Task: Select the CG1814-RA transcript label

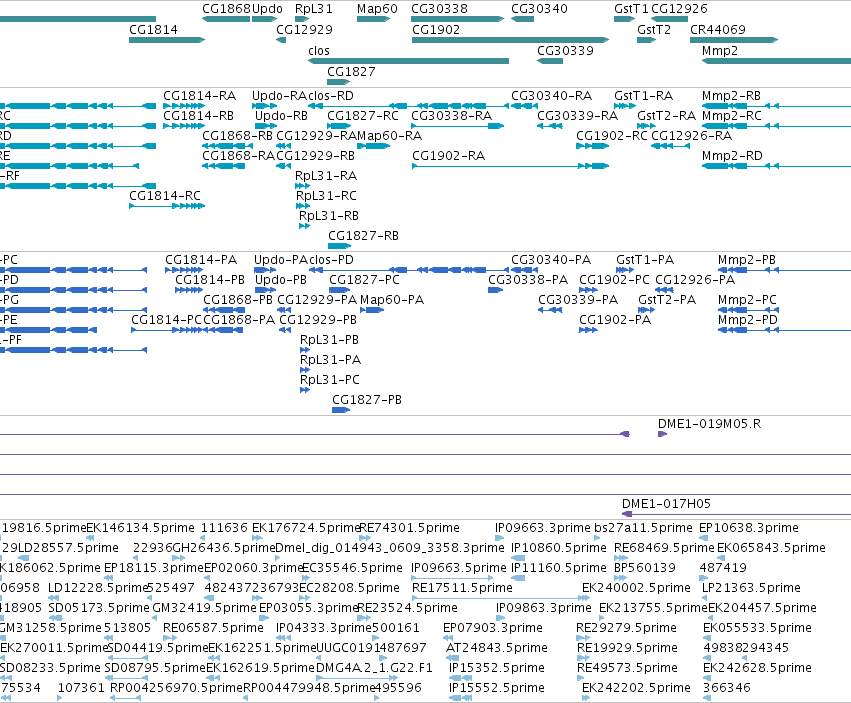Action: (x=200, y=96)
